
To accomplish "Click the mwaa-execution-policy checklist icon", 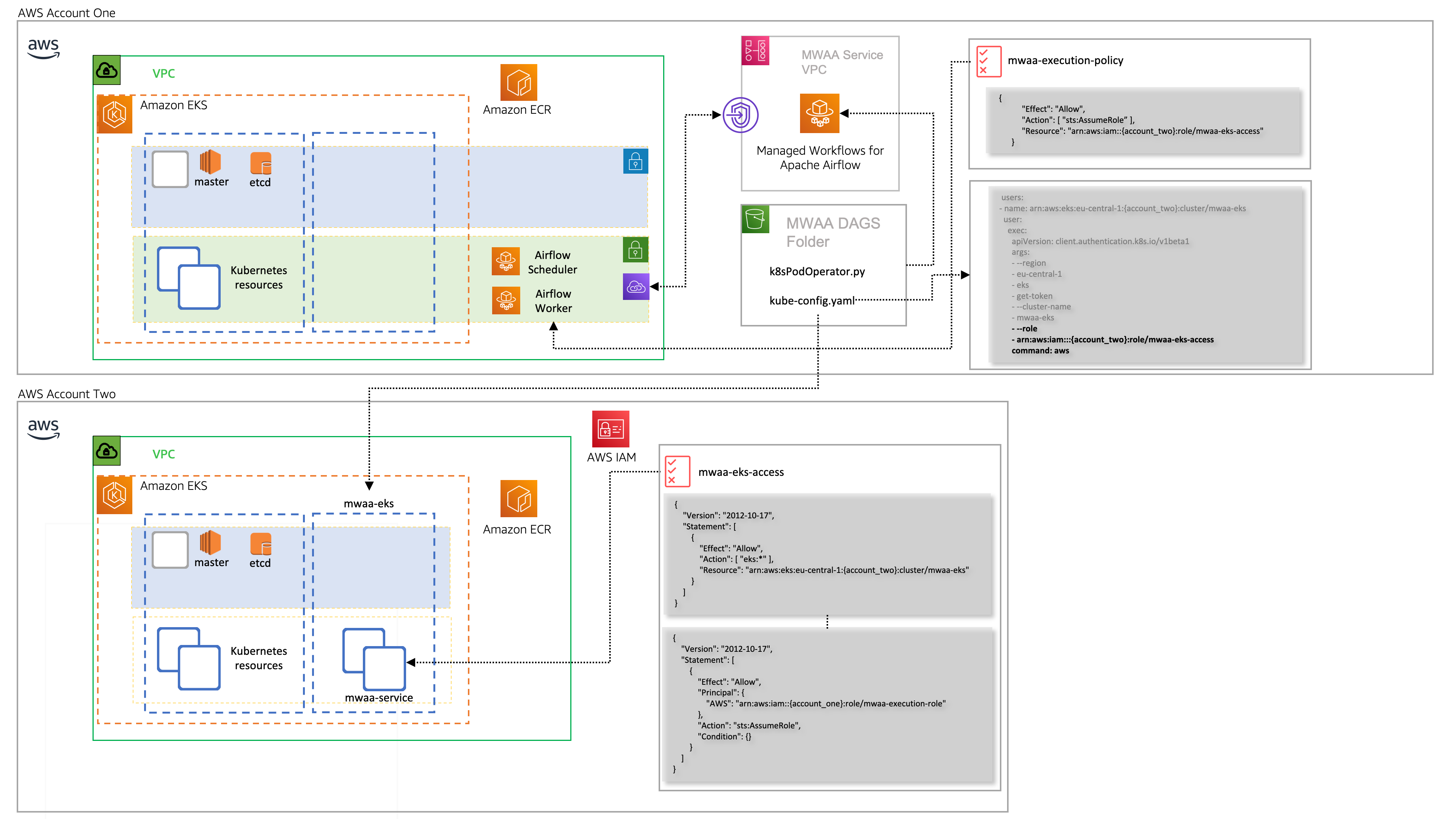I will coord(989,61).
